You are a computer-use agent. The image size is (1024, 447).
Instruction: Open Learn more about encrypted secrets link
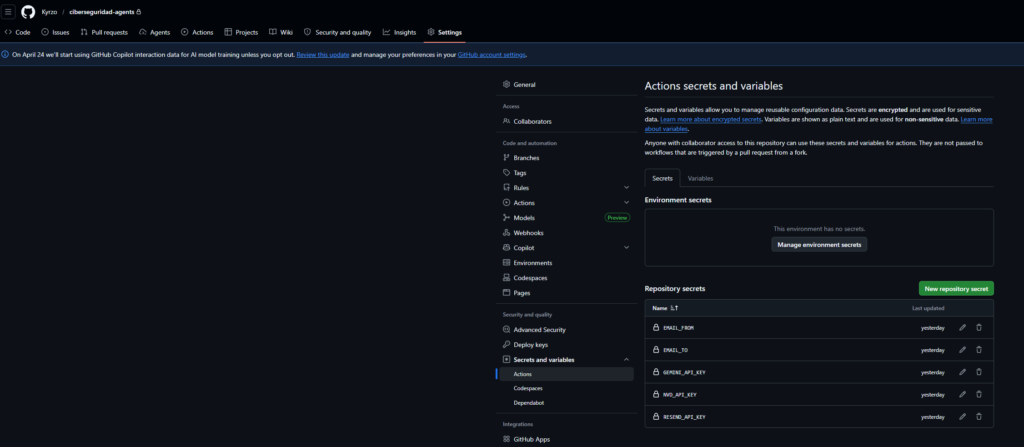711,120
